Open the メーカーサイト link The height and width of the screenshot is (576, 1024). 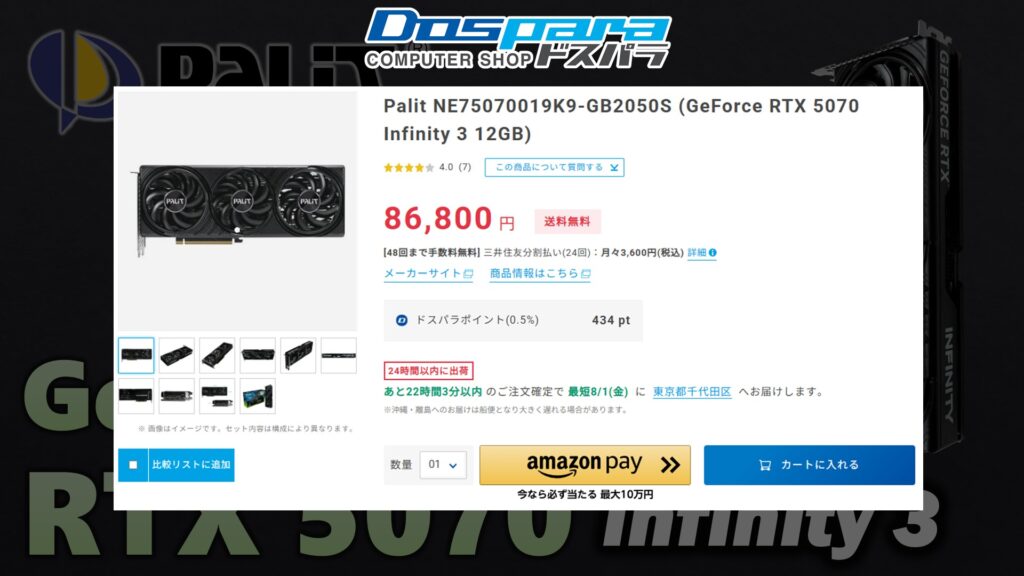pos(428,274)
